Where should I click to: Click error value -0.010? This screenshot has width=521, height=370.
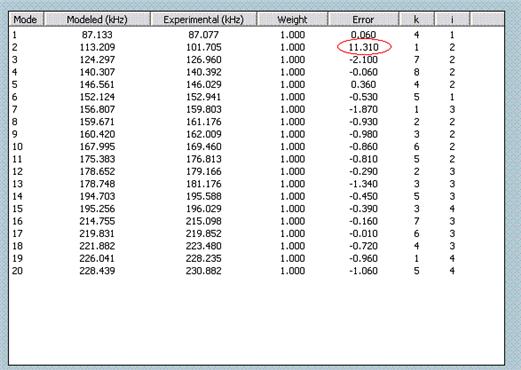[363, 234]
